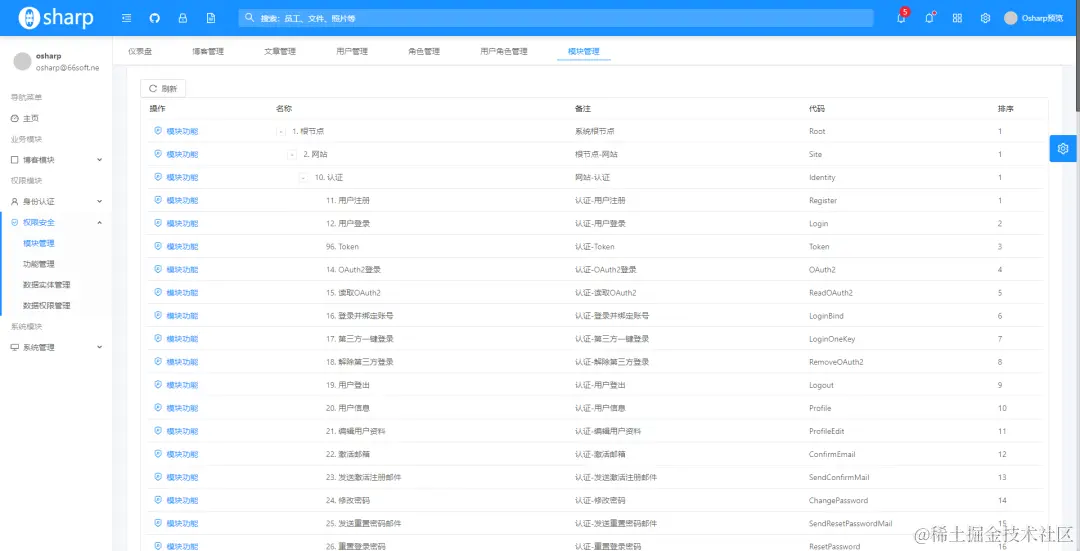Switch to 角色管理 tab
1080x551 pixels.
coord(424,51)
